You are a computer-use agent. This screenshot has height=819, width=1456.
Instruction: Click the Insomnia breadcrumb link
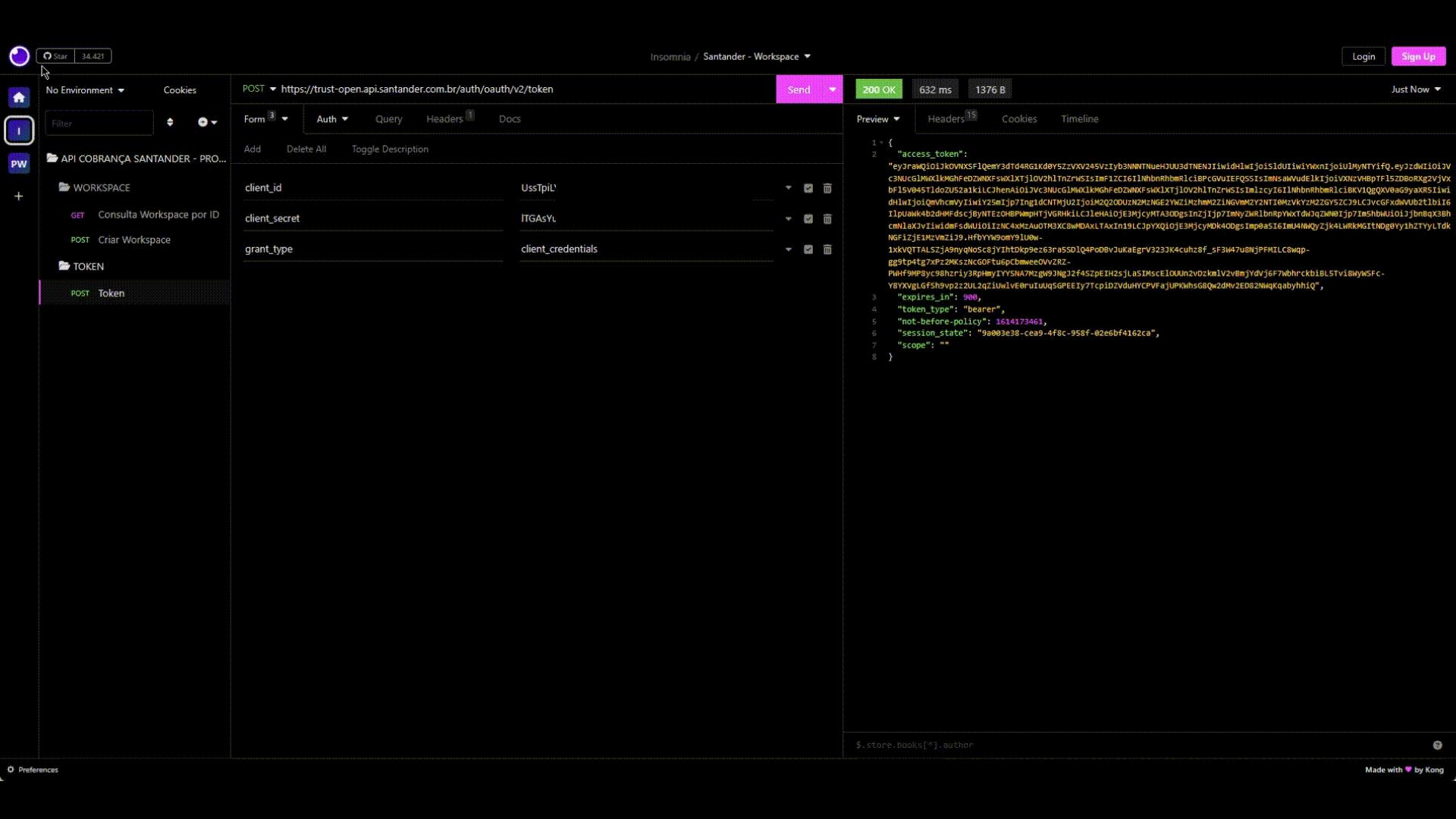coord(670,57)
